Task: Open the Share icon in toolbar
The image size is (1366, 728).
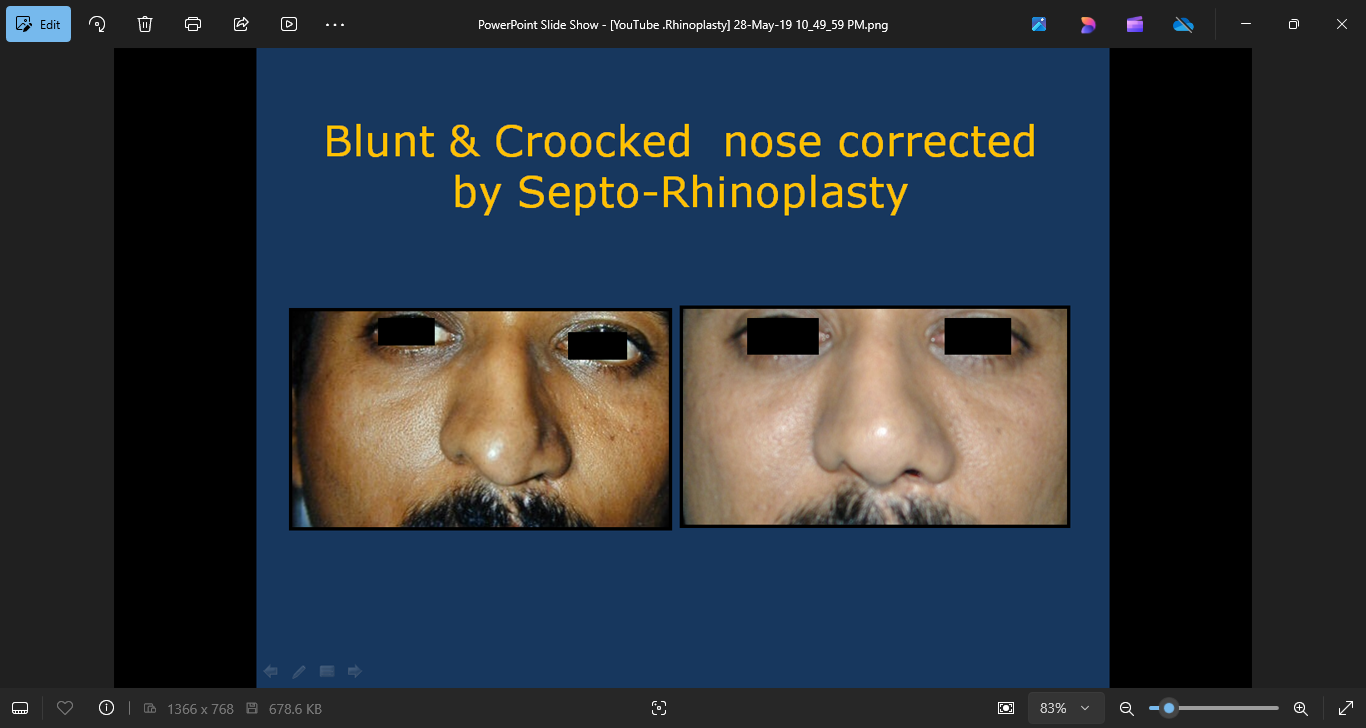Action: coord(241,24)
